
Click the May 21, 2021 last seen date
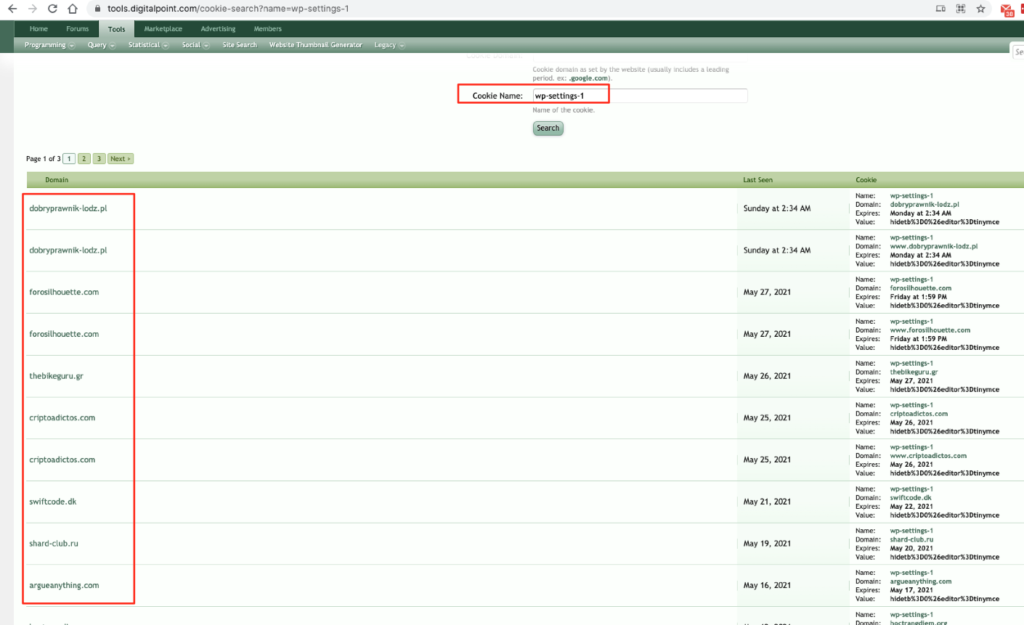tap(767, 502)
